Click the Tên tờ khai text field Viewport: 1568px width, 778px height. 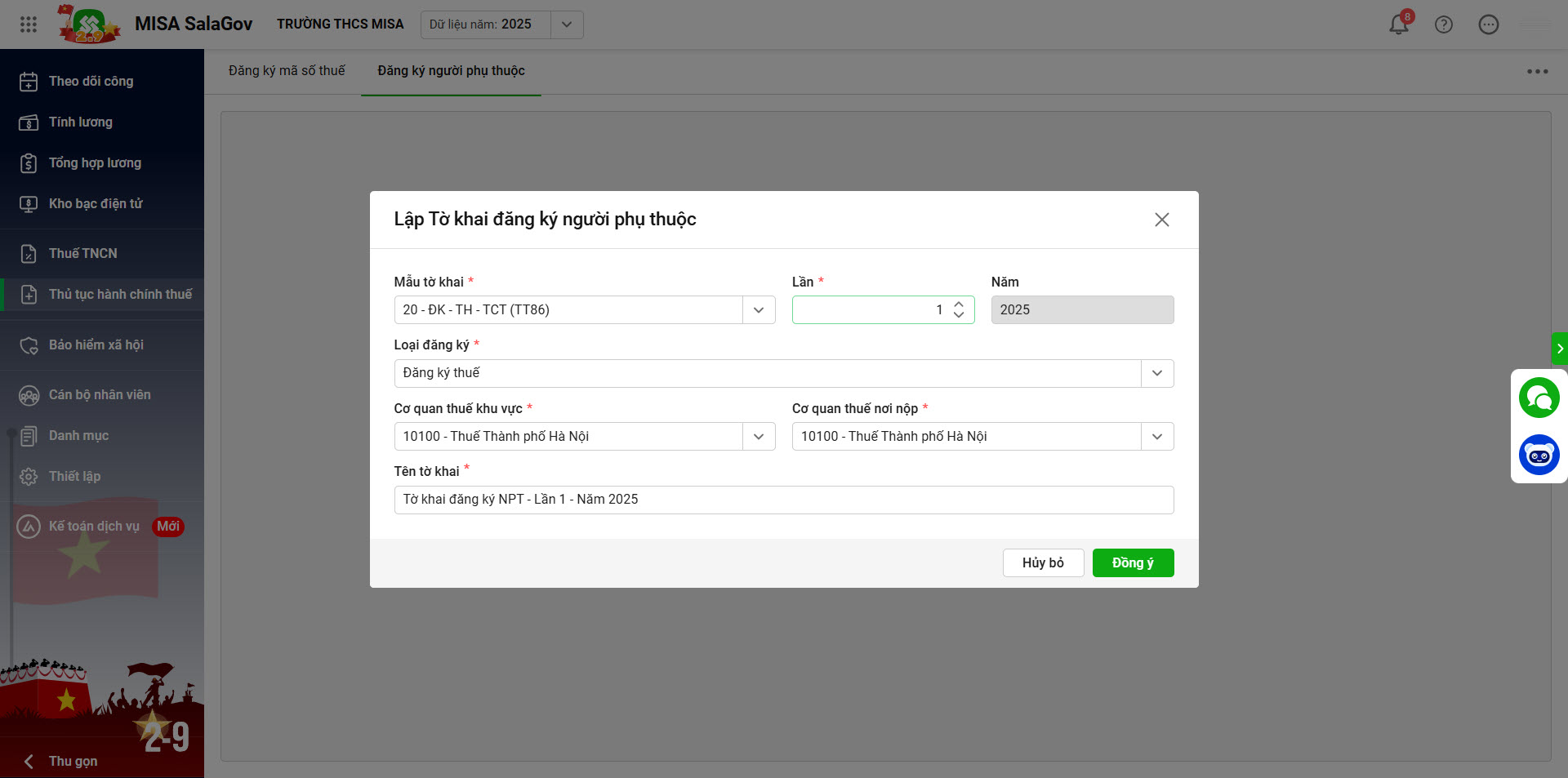point(783,500)
